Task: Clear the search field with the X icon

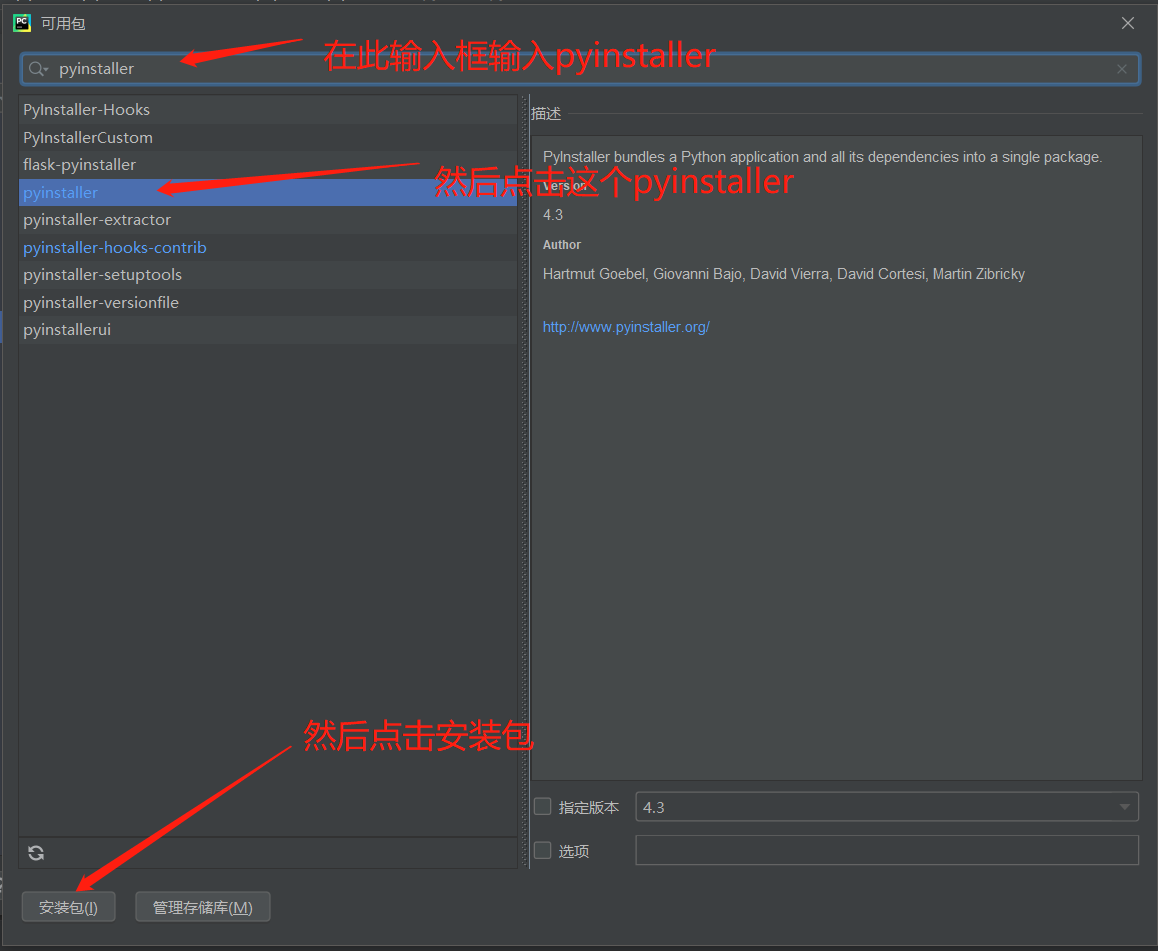Action: (1121, 69)
